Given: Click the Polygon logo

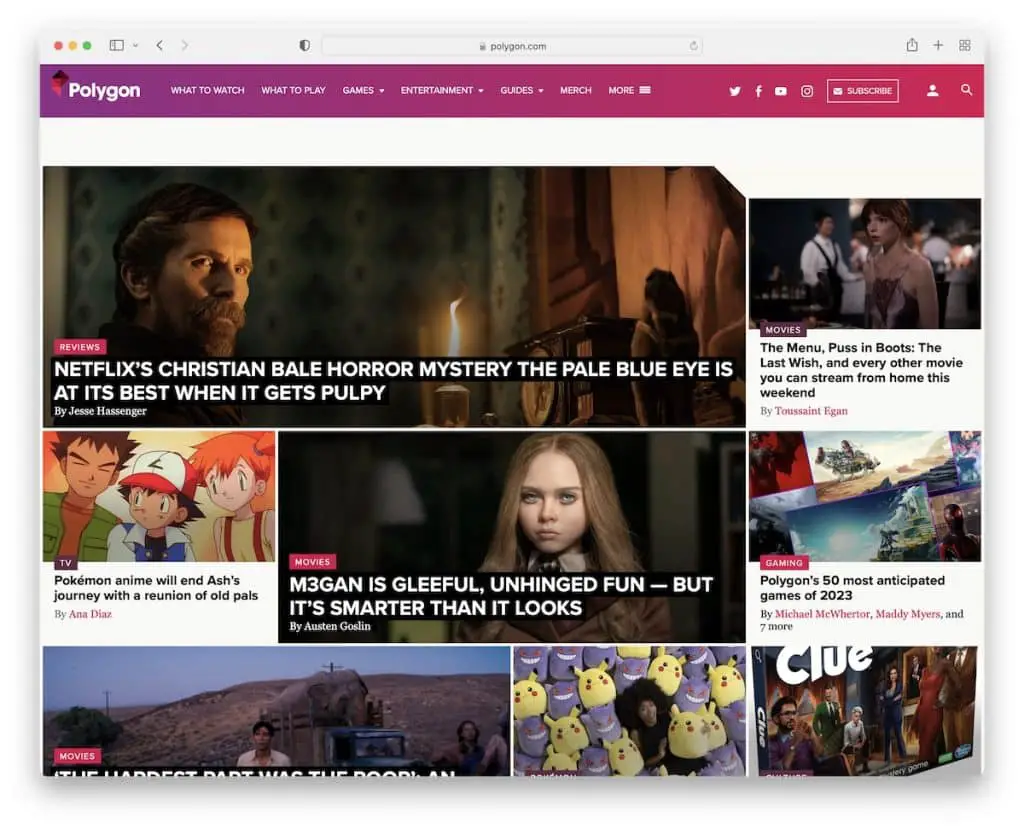Looking at the screenshot, I should (96, 87).
